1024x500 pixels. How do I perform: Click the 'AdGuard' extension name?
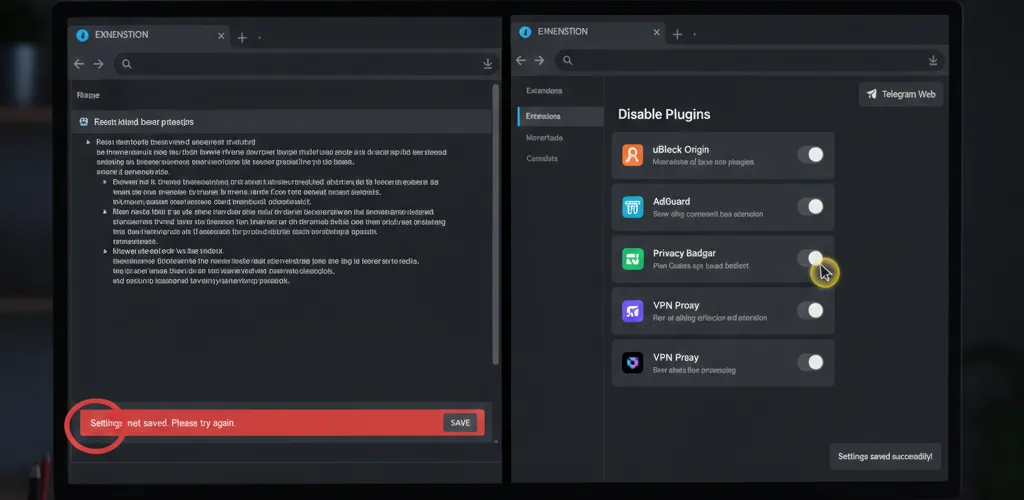click(x=671, y=202)
